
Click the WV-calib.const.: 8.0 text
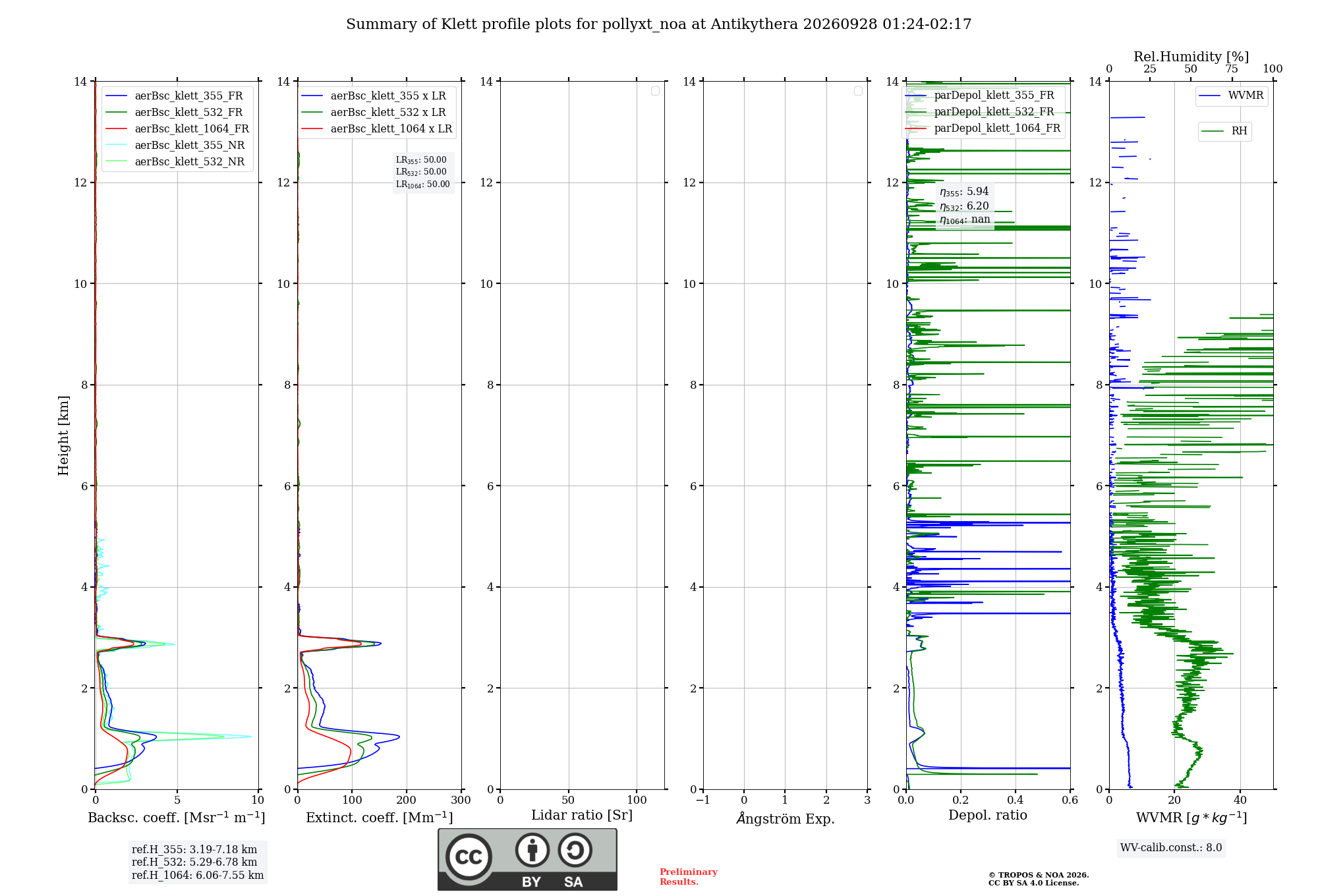[1171, 848]
